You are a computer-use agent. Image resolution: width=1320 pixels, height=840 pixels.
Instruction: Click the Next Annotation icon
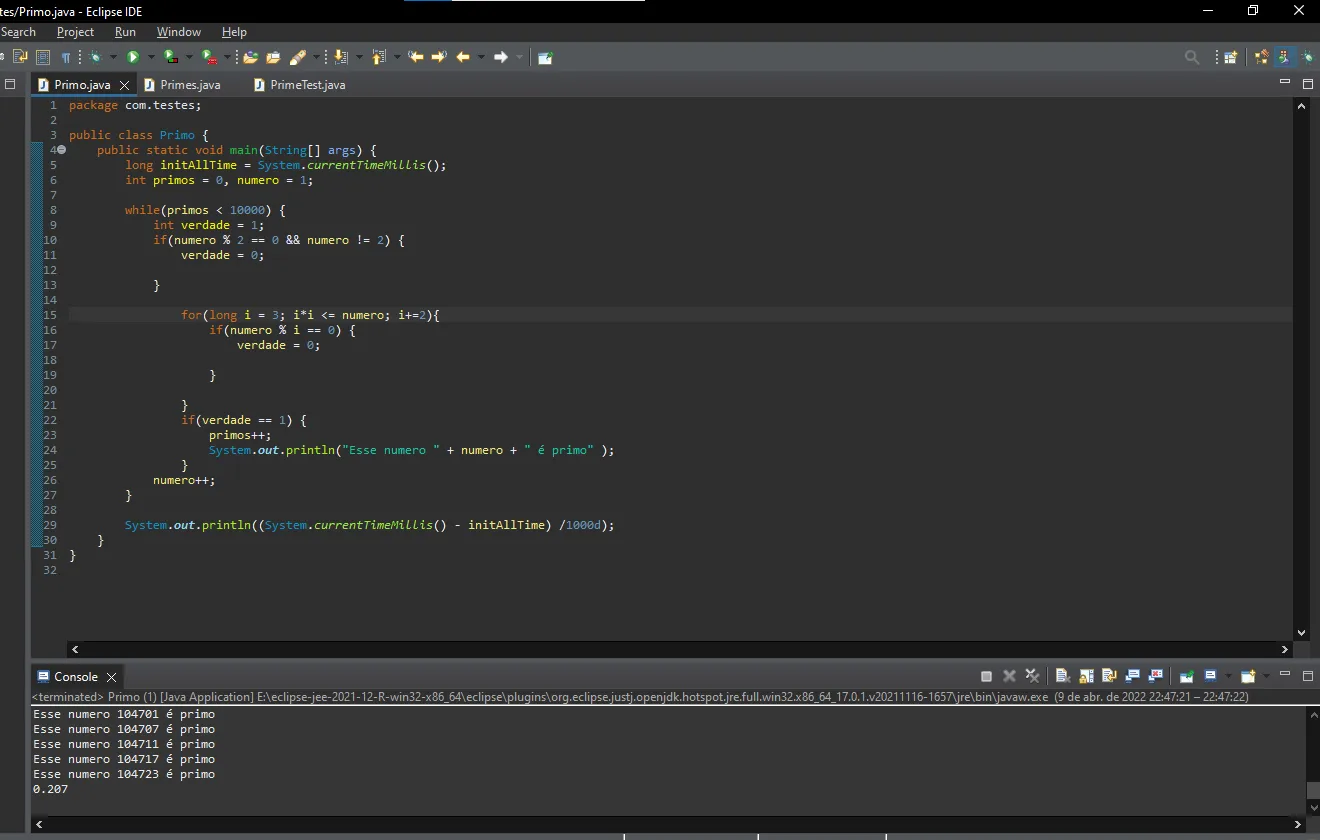[x=341, y=57]
